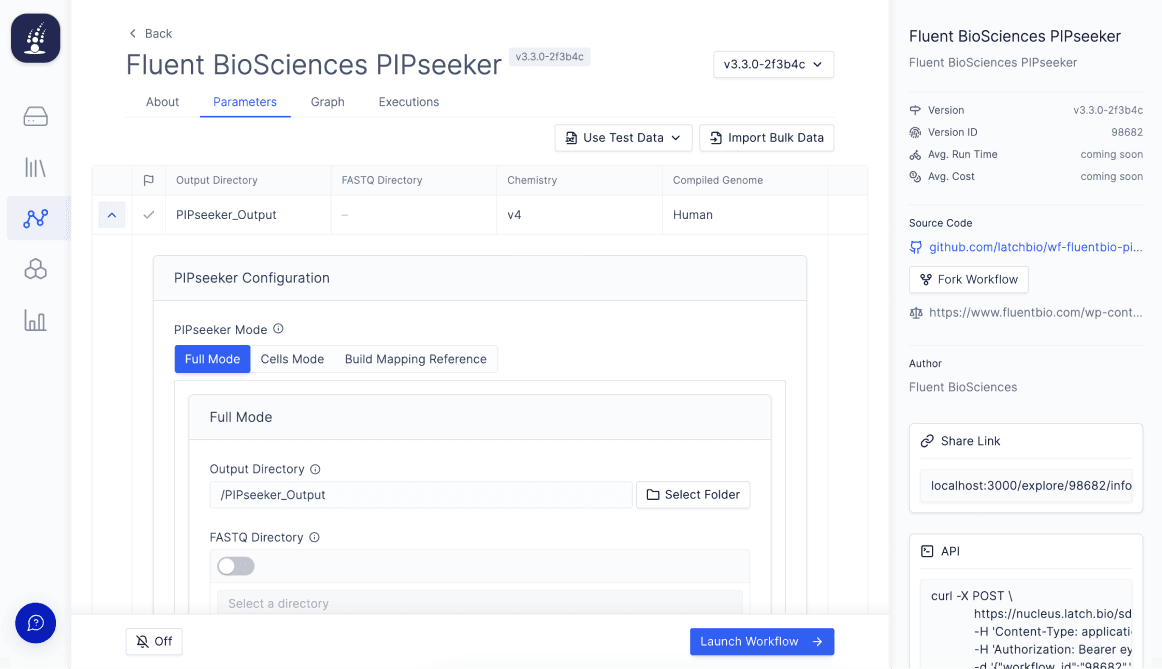Open the Library sidebar icon
The height and width of the screenshot is (669, 1162).
[36, 167]
